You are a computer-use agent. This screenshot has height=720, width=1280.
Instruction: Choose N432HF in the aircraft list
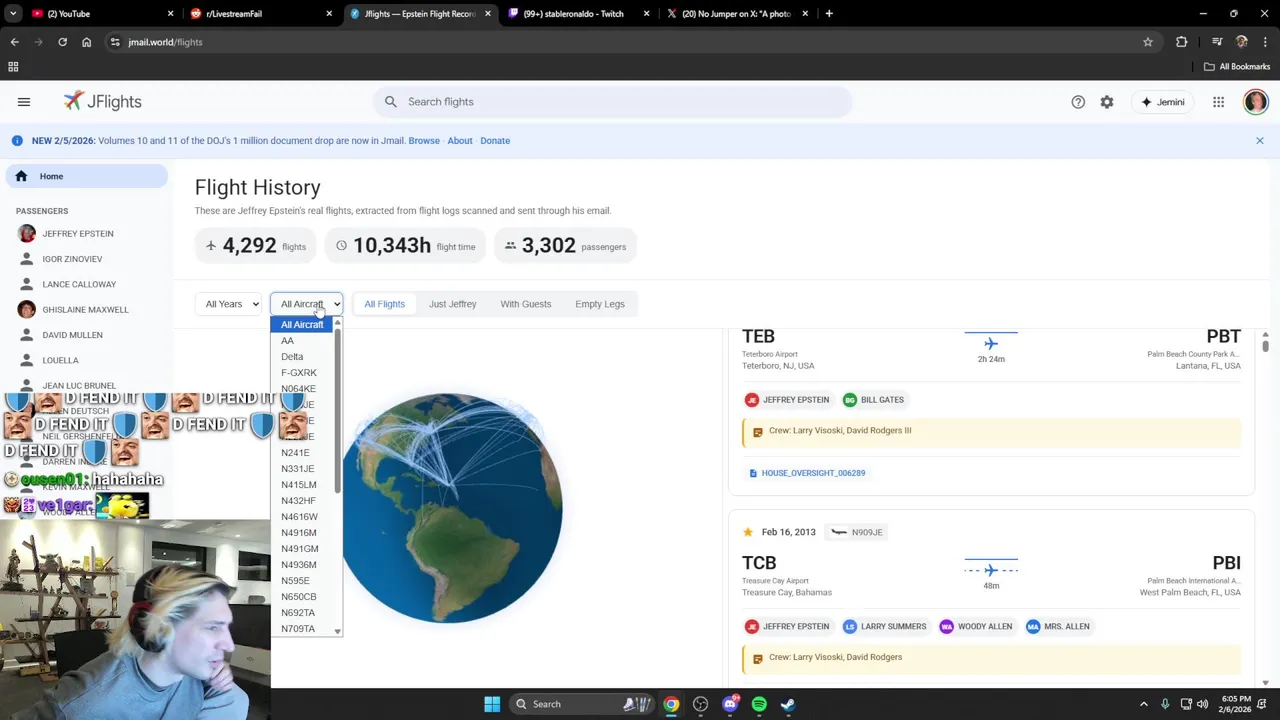pyautogui.click(x=302, y=501)
